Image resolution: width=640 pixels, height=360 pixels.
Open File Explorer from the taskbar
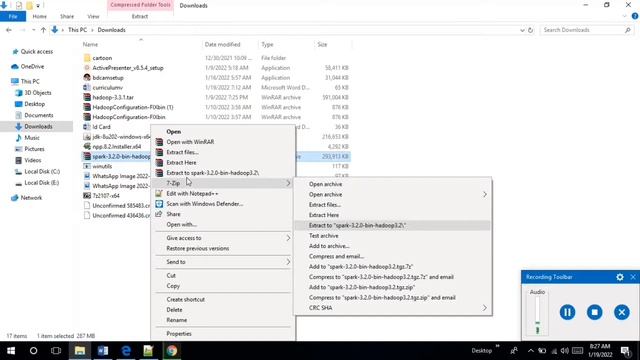(x=80, y=351)
